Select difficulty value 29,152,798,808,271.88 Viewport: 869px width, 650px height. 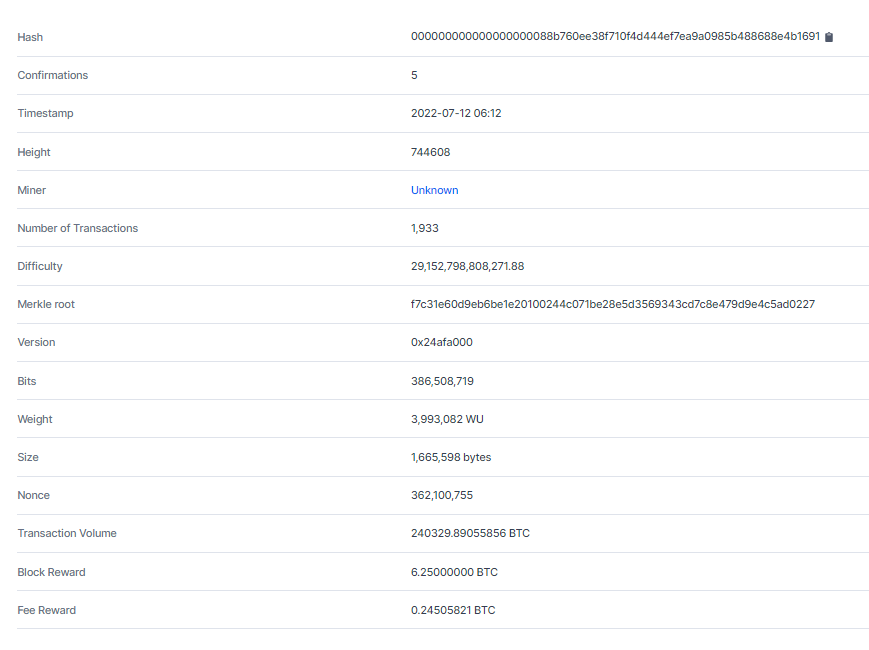[x=467, y=266]
